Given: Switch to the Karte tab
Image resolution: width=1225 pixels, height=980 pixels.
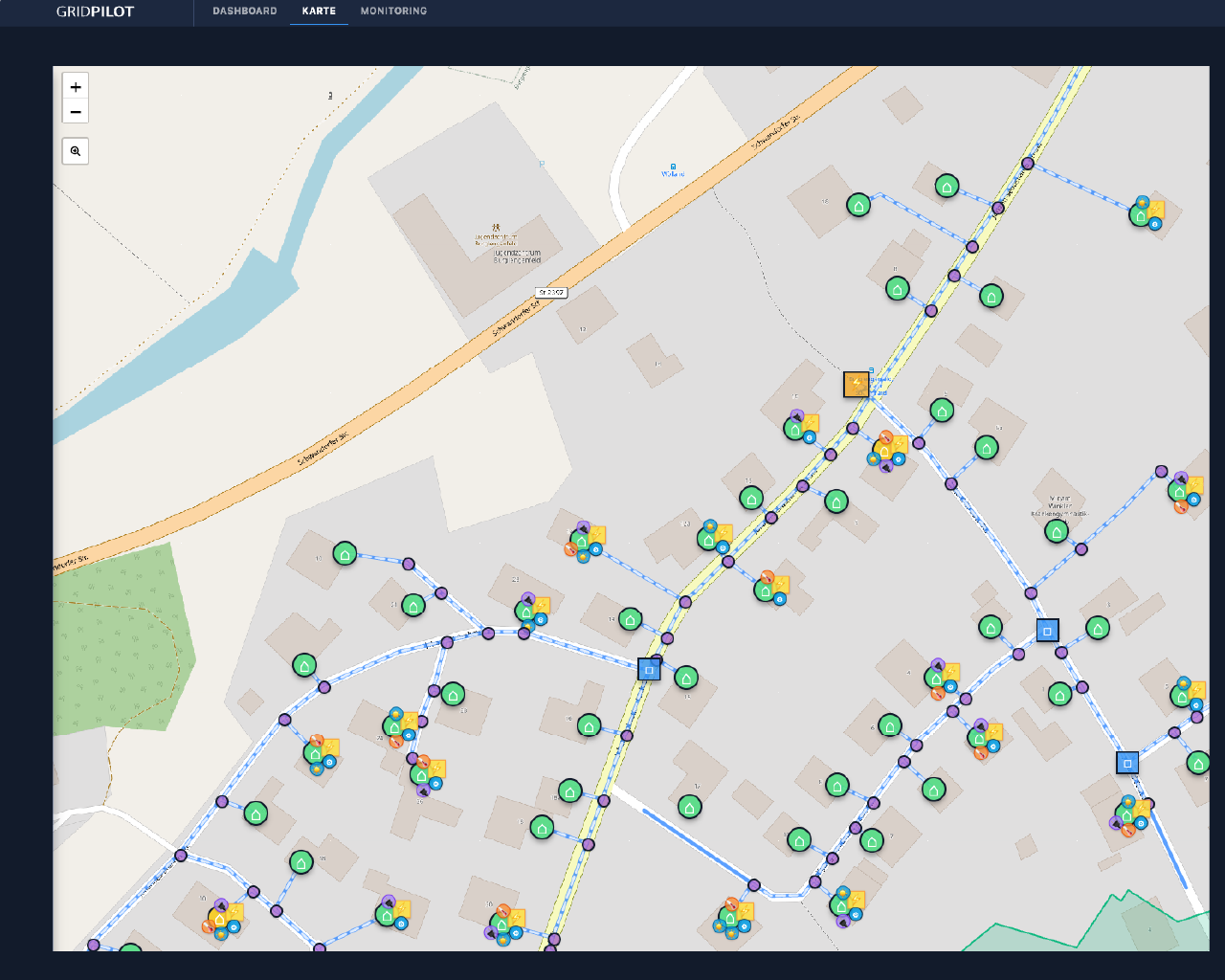Looking at the screenshot, I should coord(319,11).
